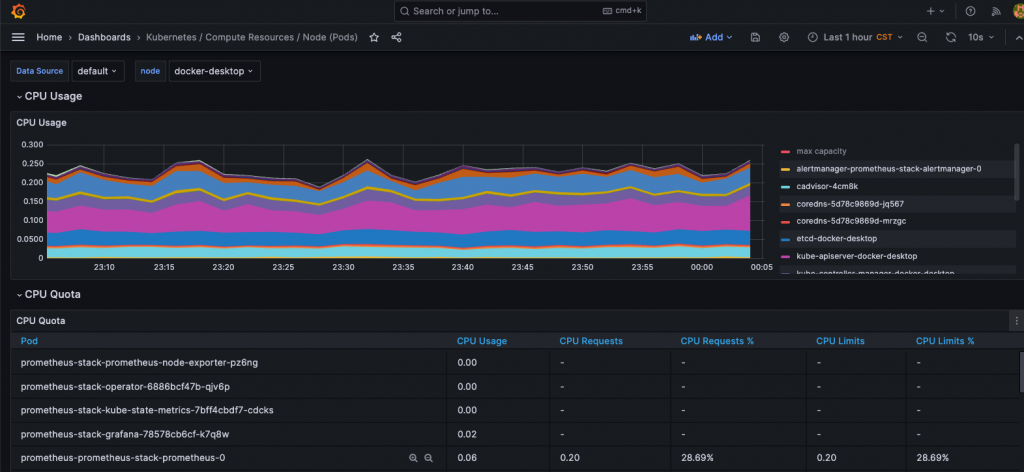Go to Dashboards breadcrumb
1024x472 pixels.
click(x=104, y=37)
